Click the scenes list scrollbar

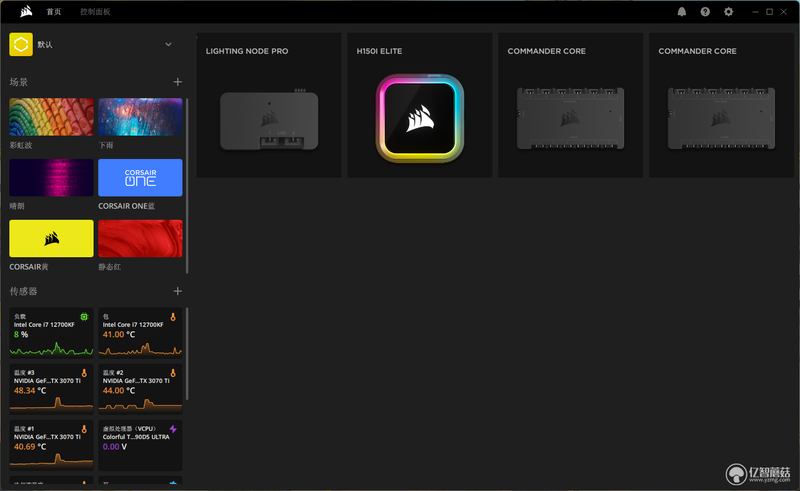[x=187, y=186]
